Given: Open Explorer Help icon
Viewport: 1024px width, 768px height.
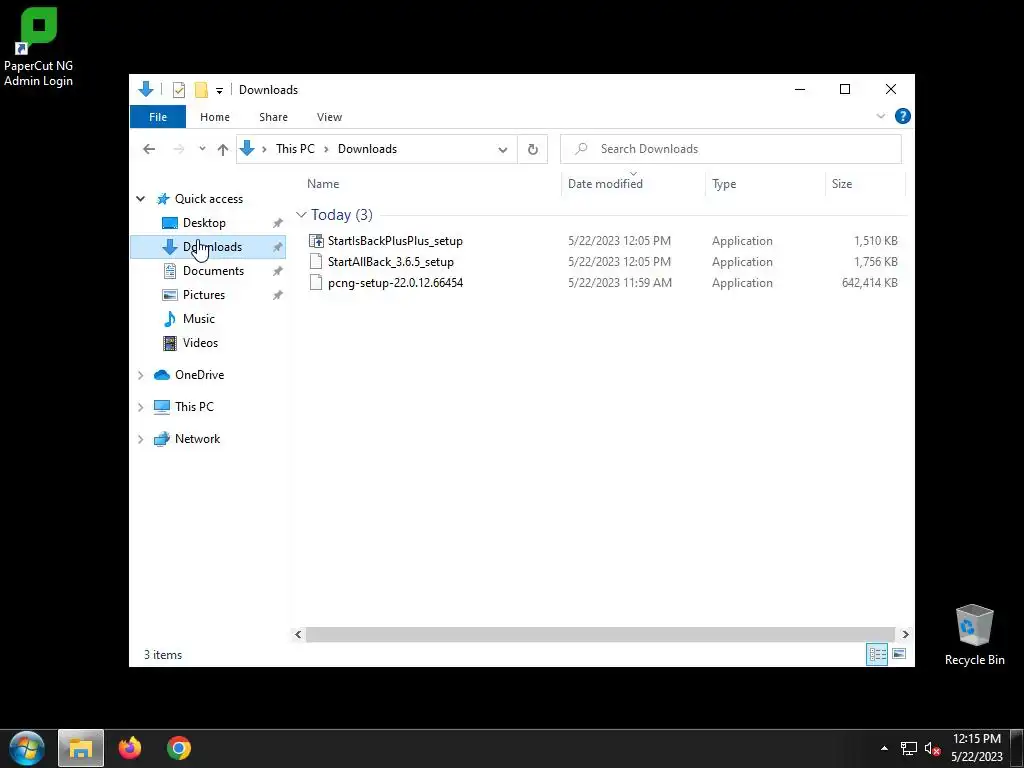Looking at the screenshot, I should [903, 116].
